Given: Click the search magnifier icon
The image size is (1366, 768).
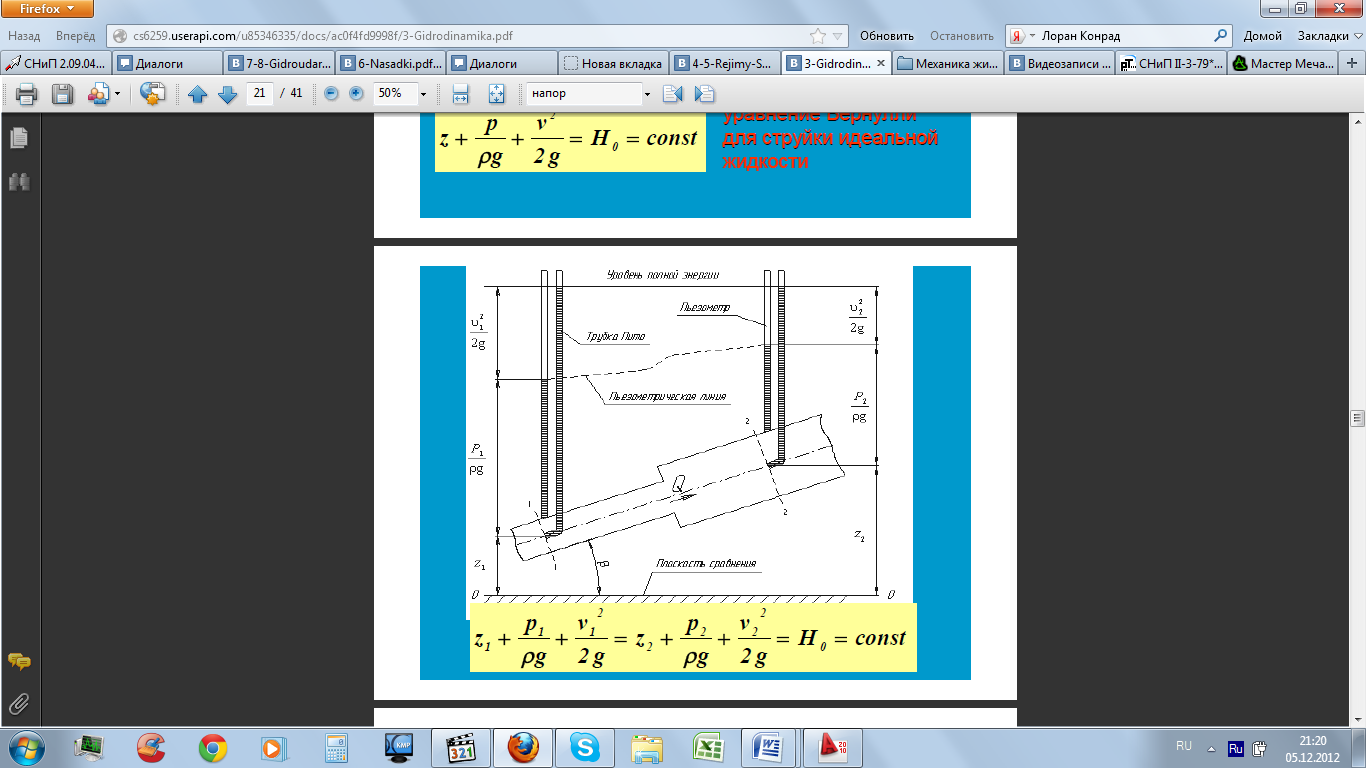Looking at the screenshot, I should [1221, 35].
